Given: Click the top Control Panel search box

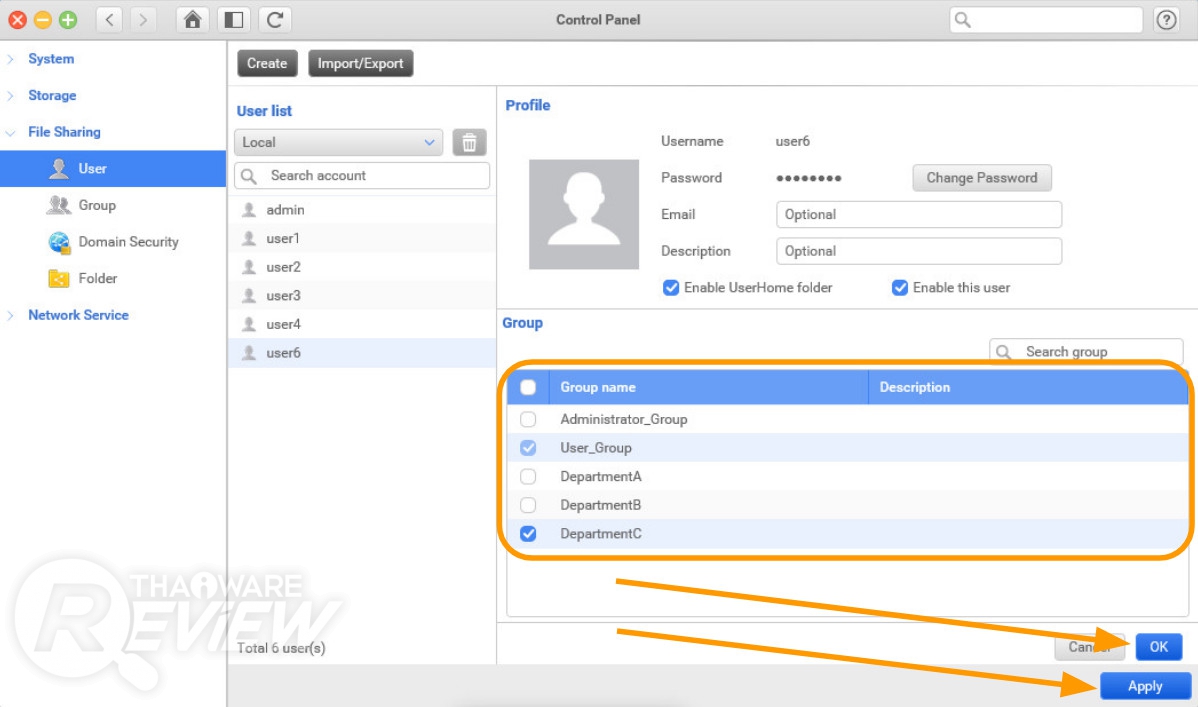Looking at the screenshot, I should click(x=1045, y=20).
